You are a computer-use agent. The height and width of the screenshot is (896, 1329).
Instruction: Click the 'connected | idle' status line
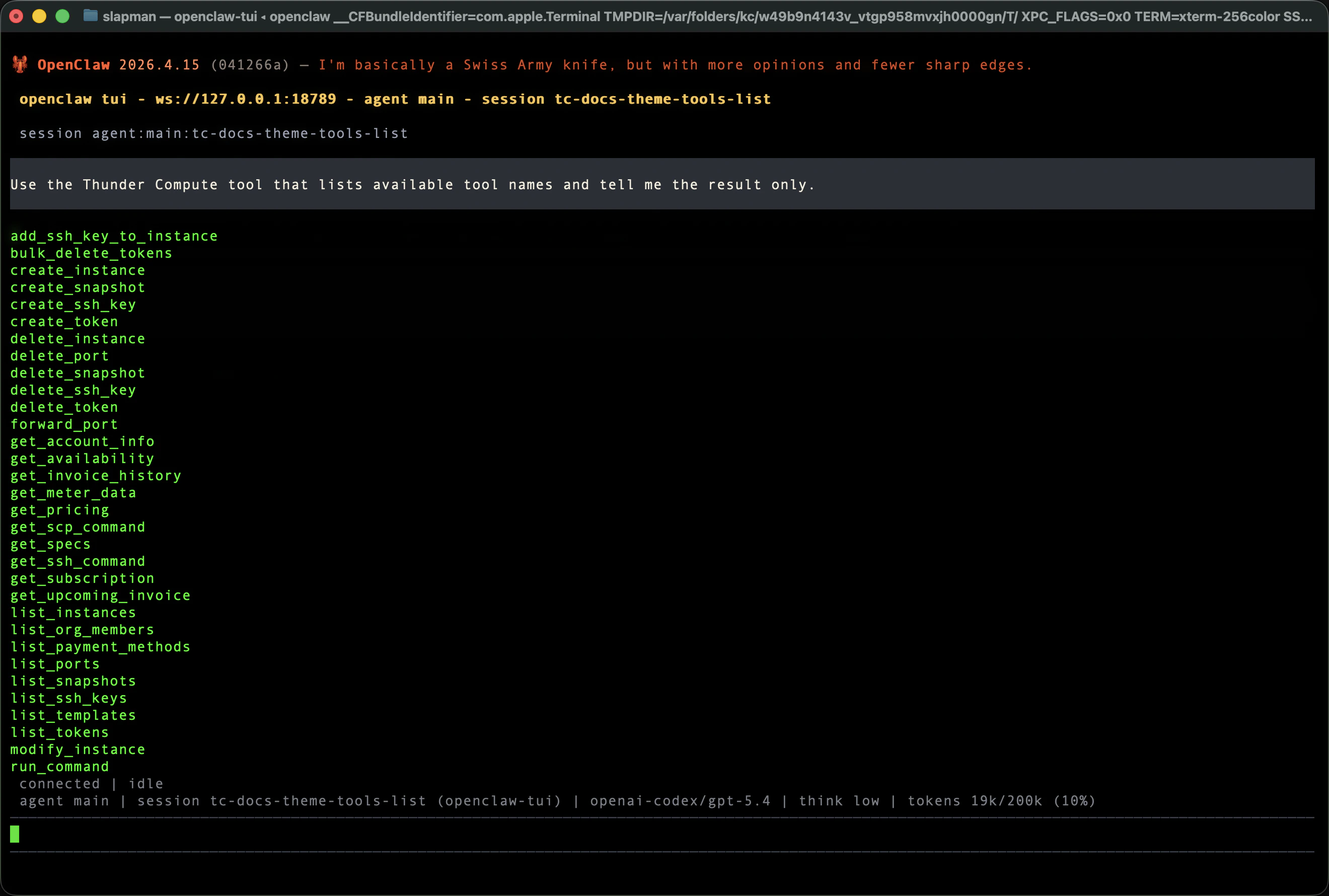click(x=92, y=784)
